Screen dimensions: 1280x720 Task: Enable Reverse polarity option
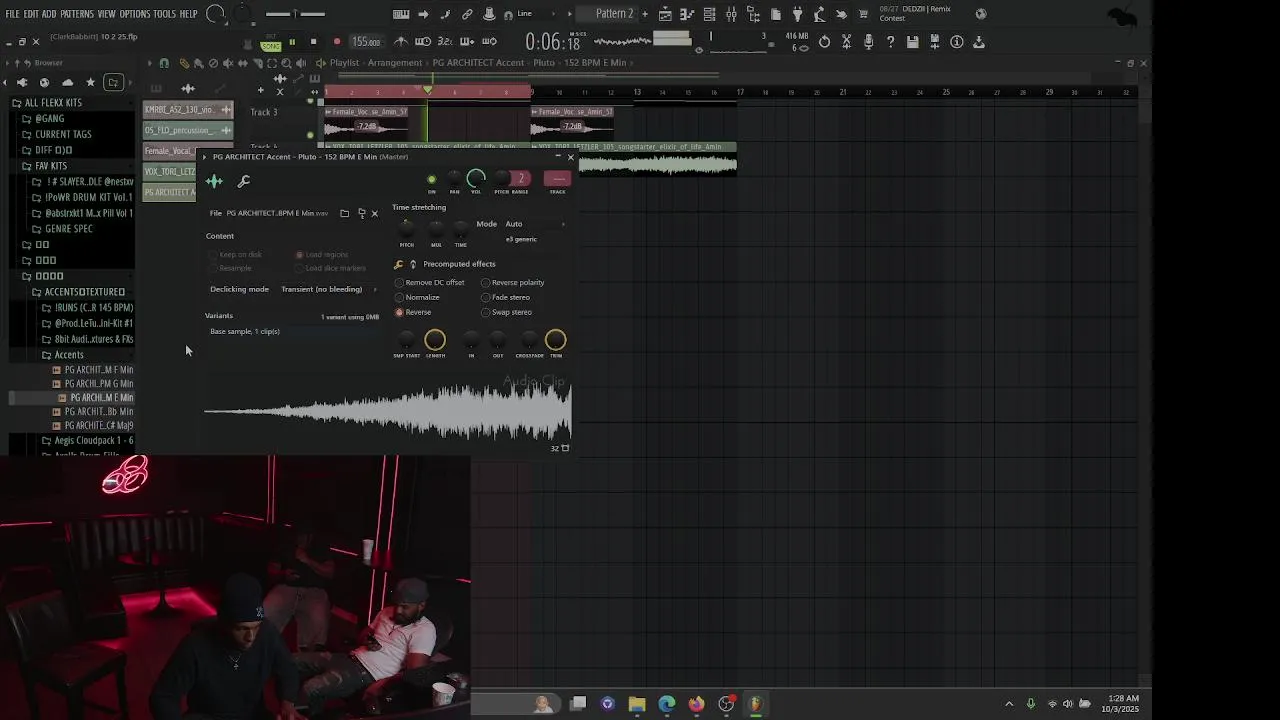[x=513, y=283]
